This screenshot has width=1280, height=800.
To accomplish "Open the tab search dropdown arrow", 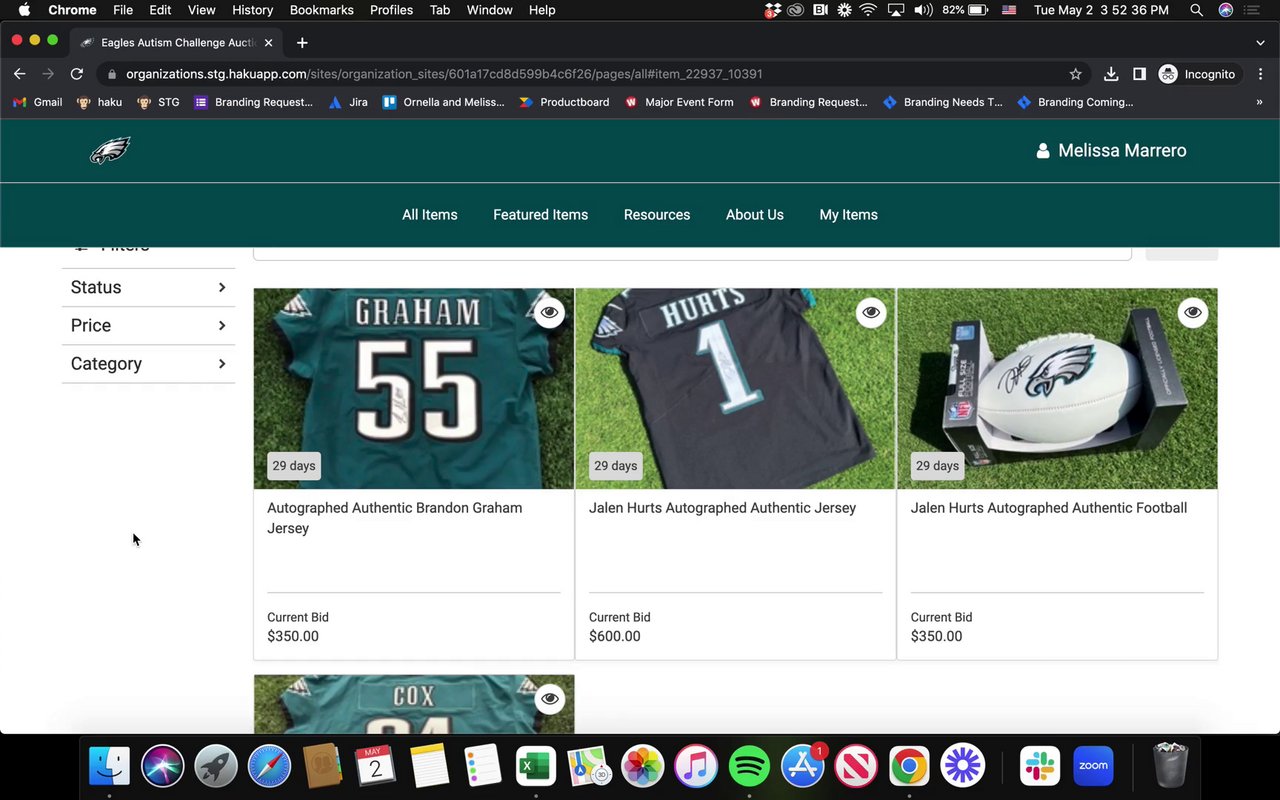I will (1260, 43).
